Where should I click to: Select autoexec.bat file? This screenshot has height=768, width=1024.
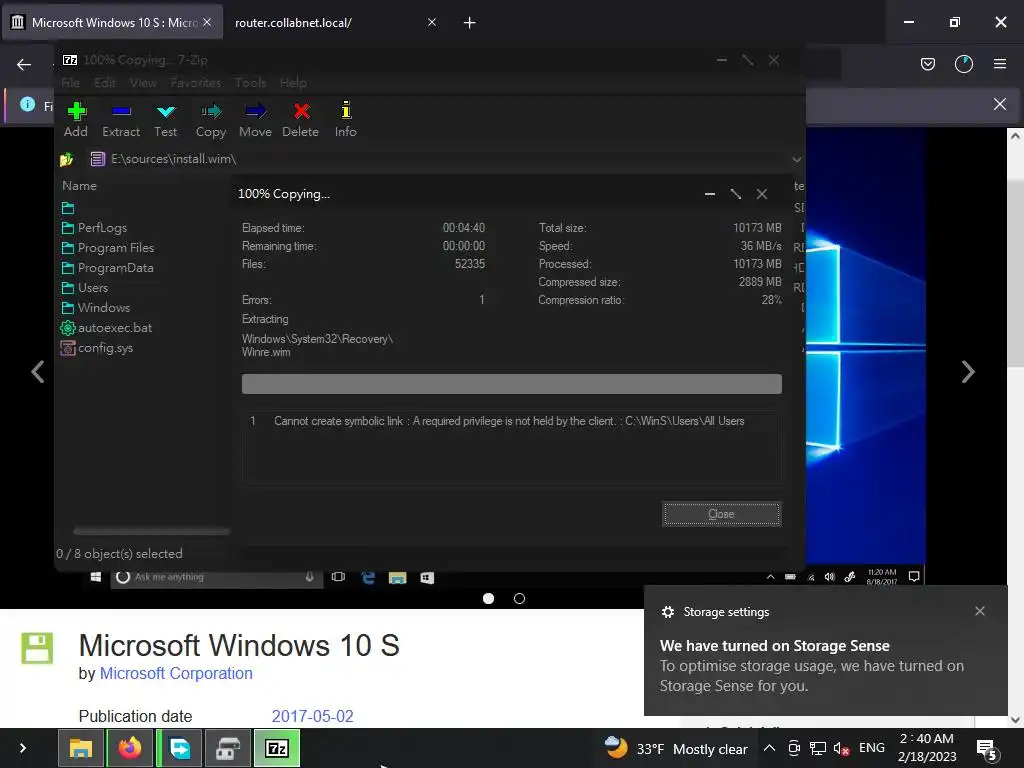(x=106, y=328)
